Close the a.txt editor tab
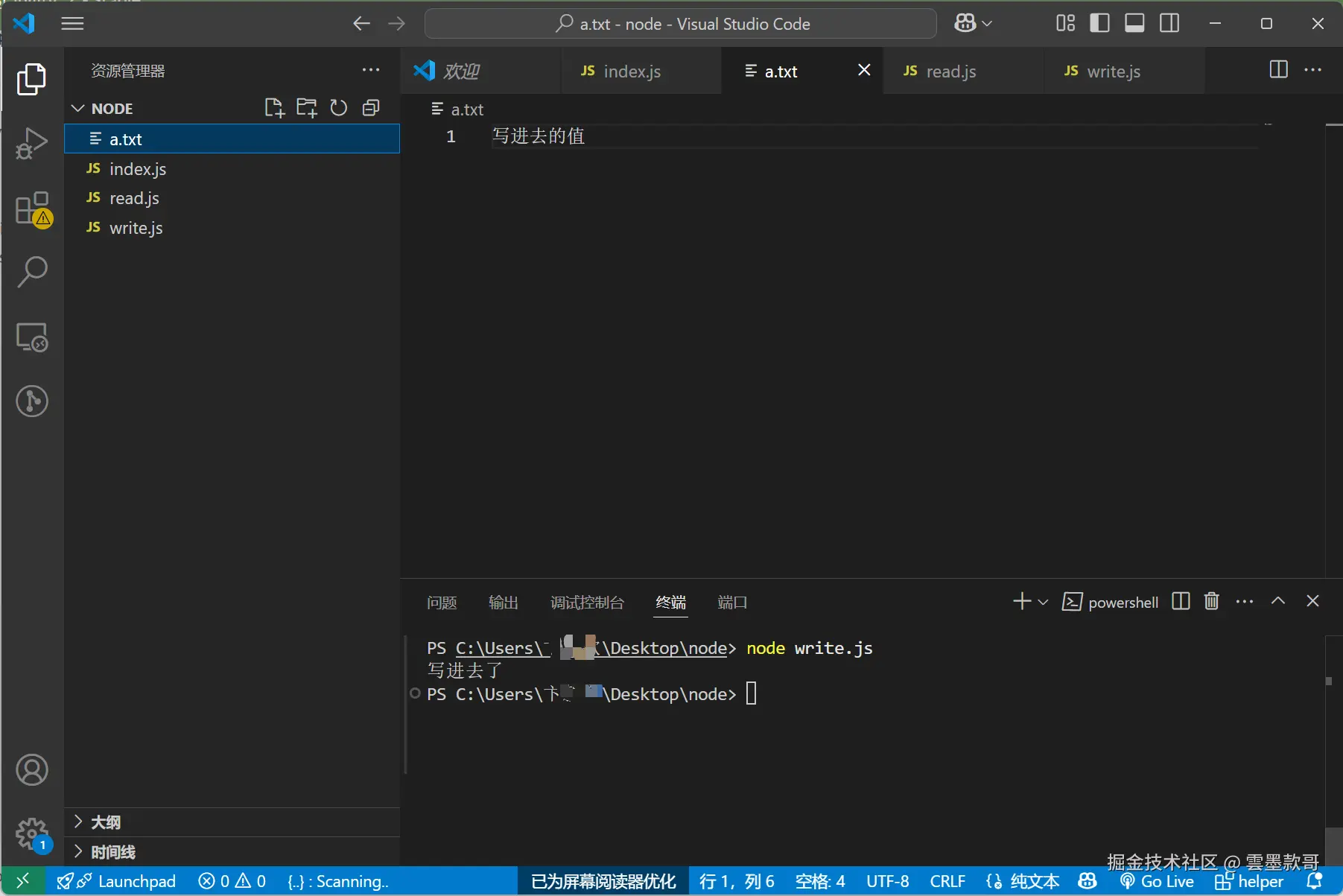The image size is (1343, 896). (x=864, y=70)
